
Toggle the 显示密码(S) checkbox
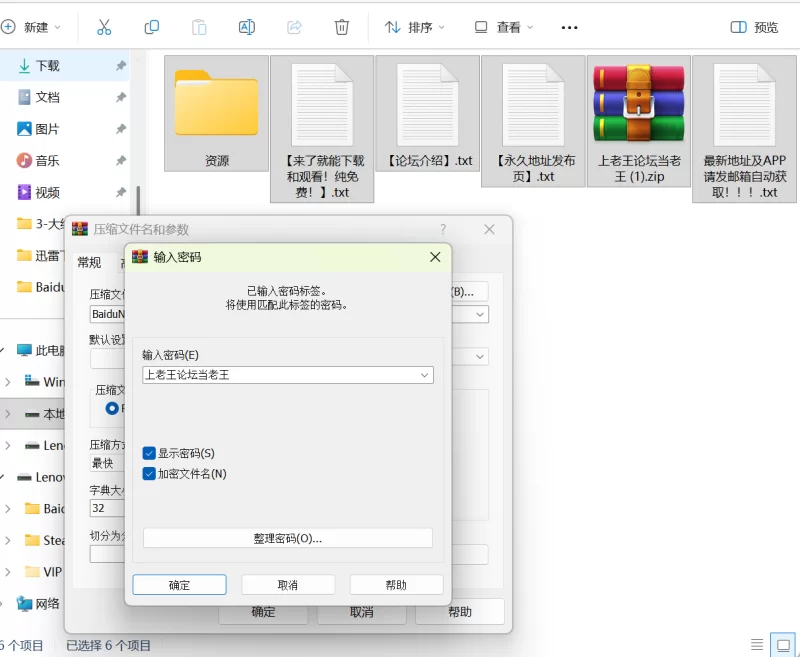tap(149, 453)
